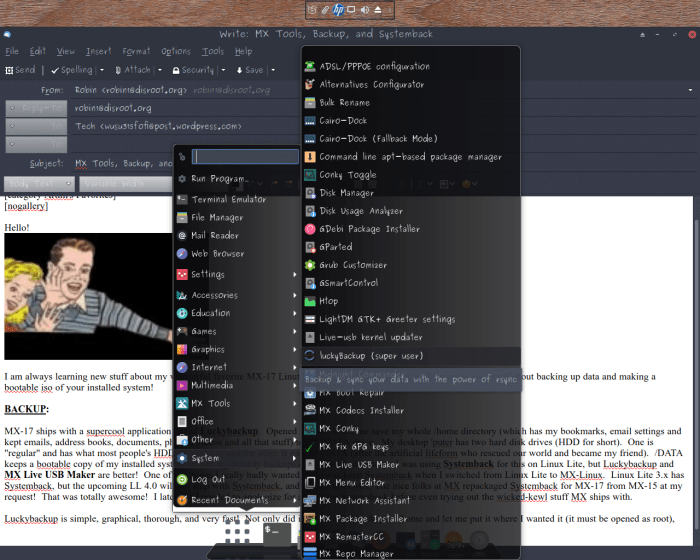Image resolution: width=700 pixels, height=560 pixels.
Task: Click the Subject field
Action: [x=124, y=163]
